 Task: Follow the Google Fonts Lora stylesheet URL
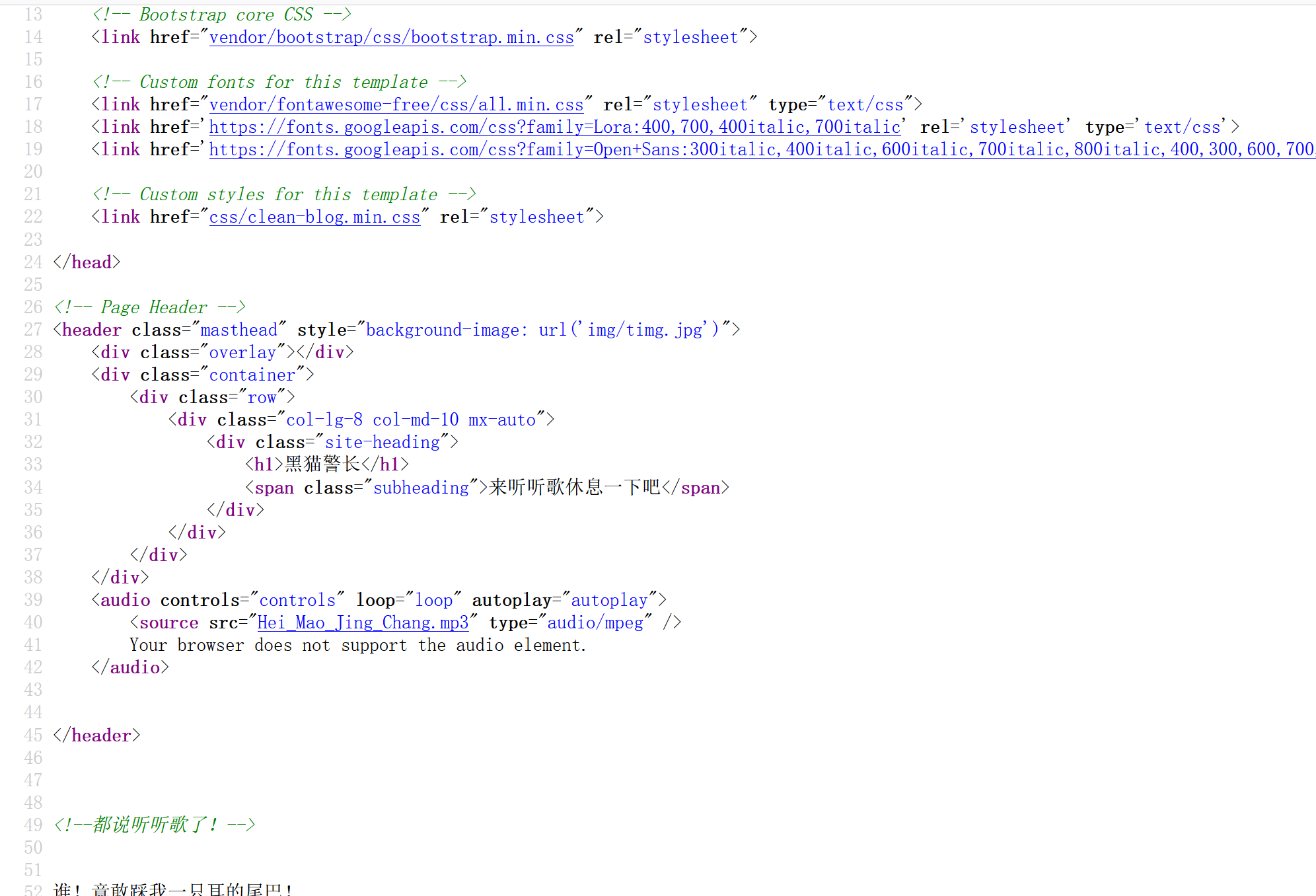554,128
